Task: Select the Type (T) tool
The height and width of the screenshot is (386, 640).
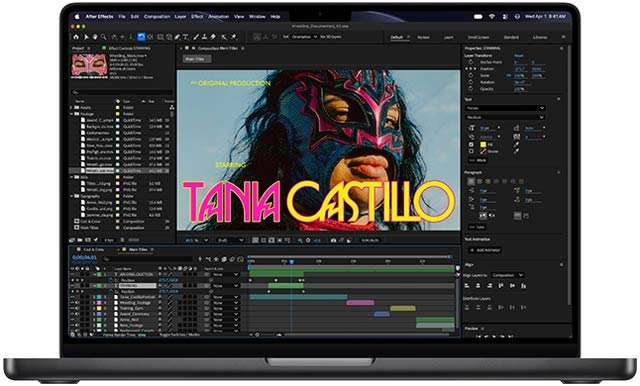Action: (x=185, y=37)
